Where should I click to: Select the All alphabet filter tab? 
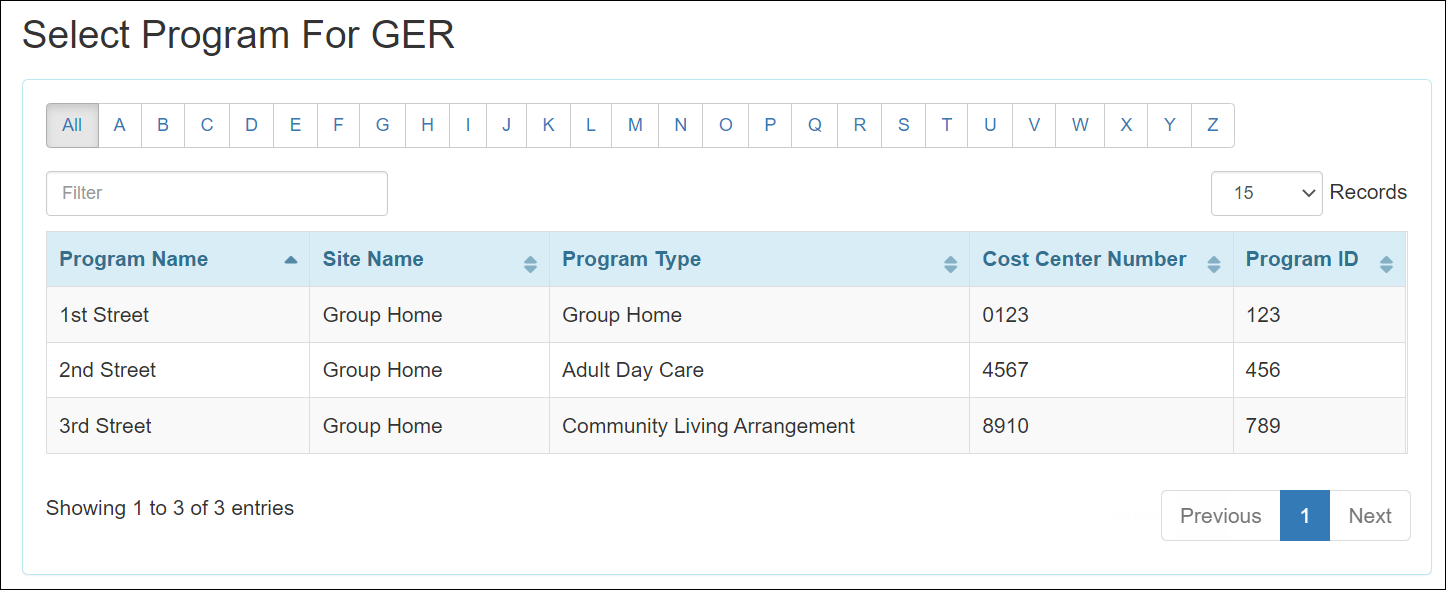point(72,125)
